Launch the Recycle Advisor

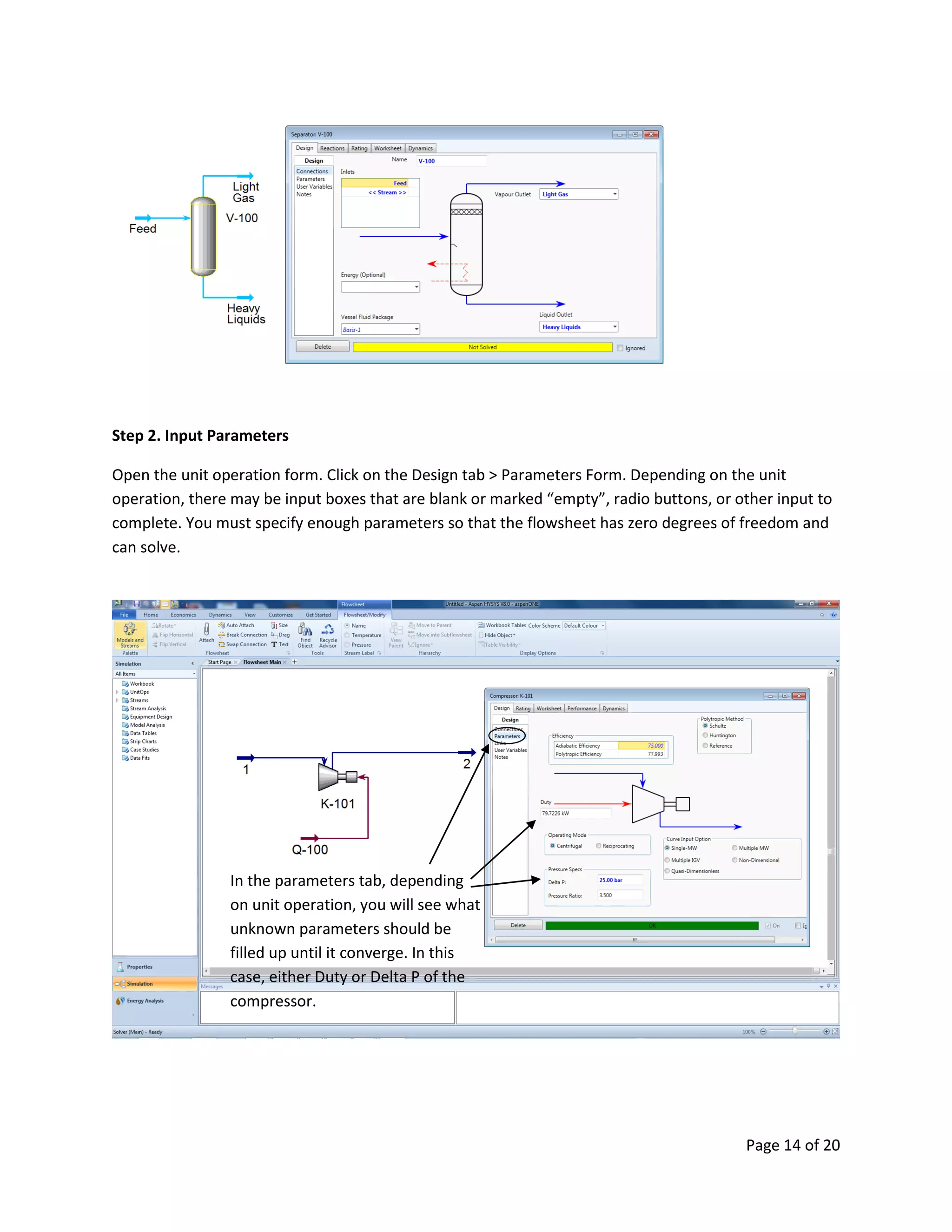tap(328, 635)
